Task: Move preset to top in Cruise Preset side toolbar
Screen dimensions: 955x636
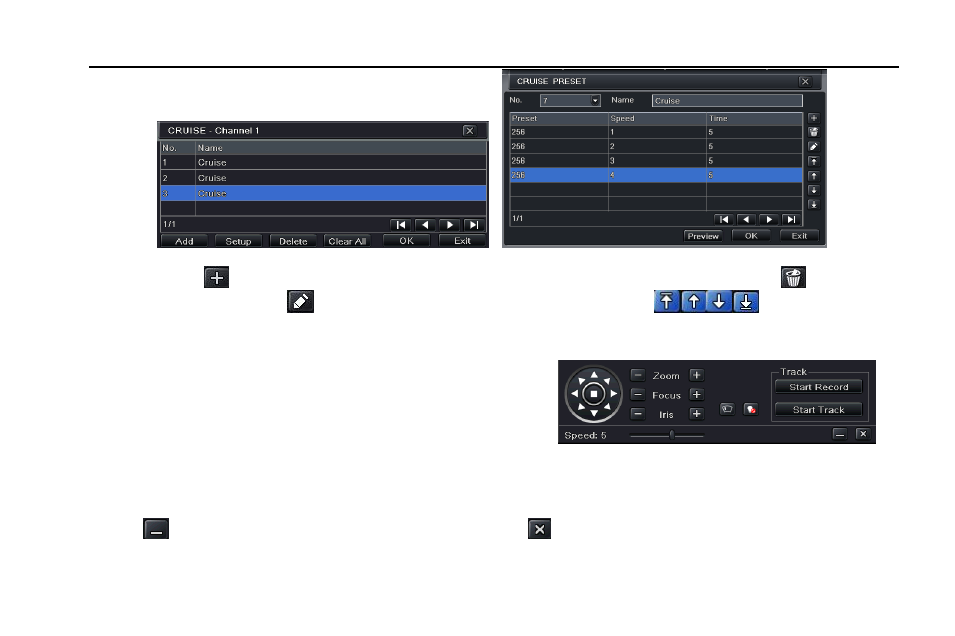Action: (x=814, y=161)
